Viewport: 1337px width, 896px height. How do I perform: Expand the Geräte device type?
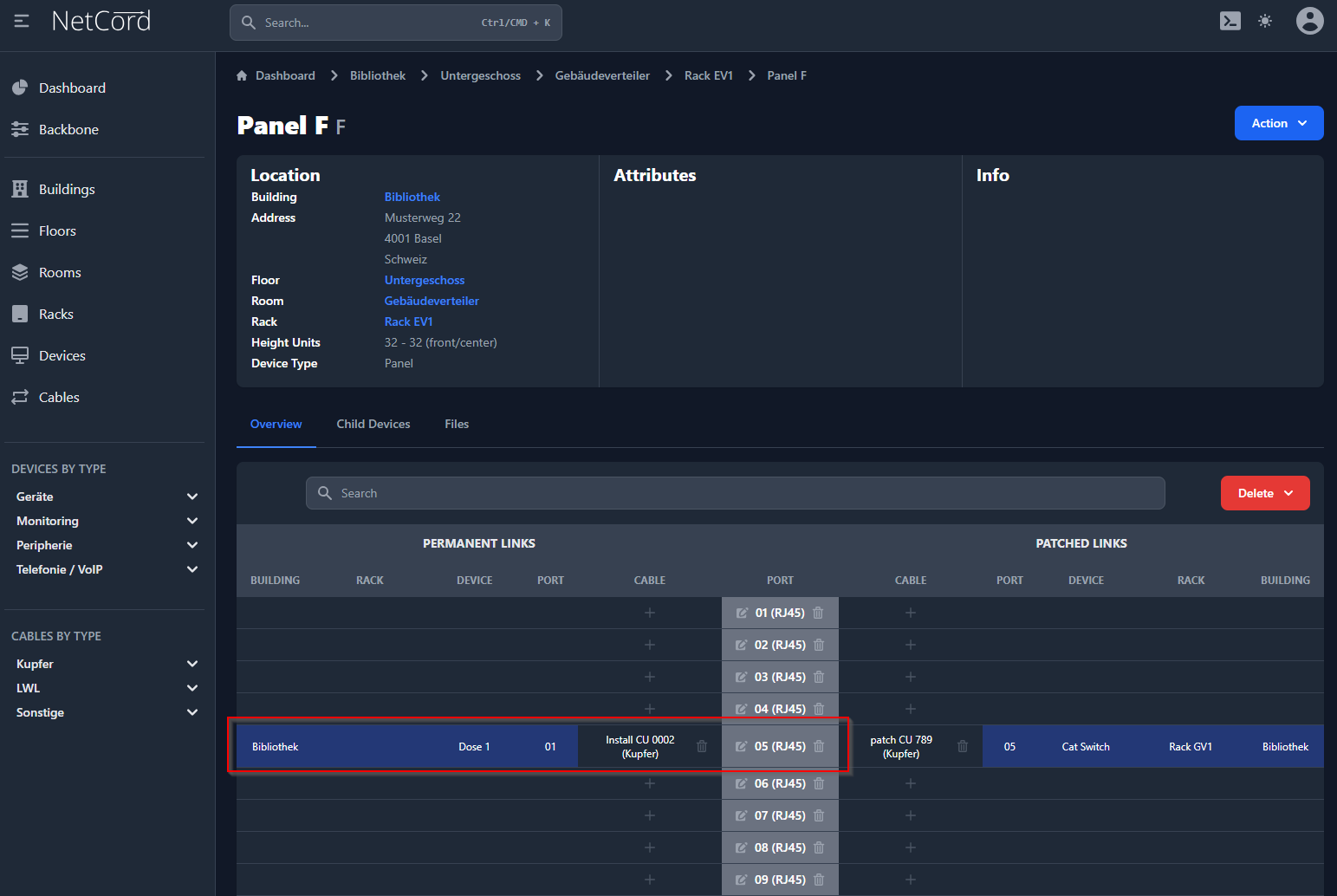click(x=191, y=497)
